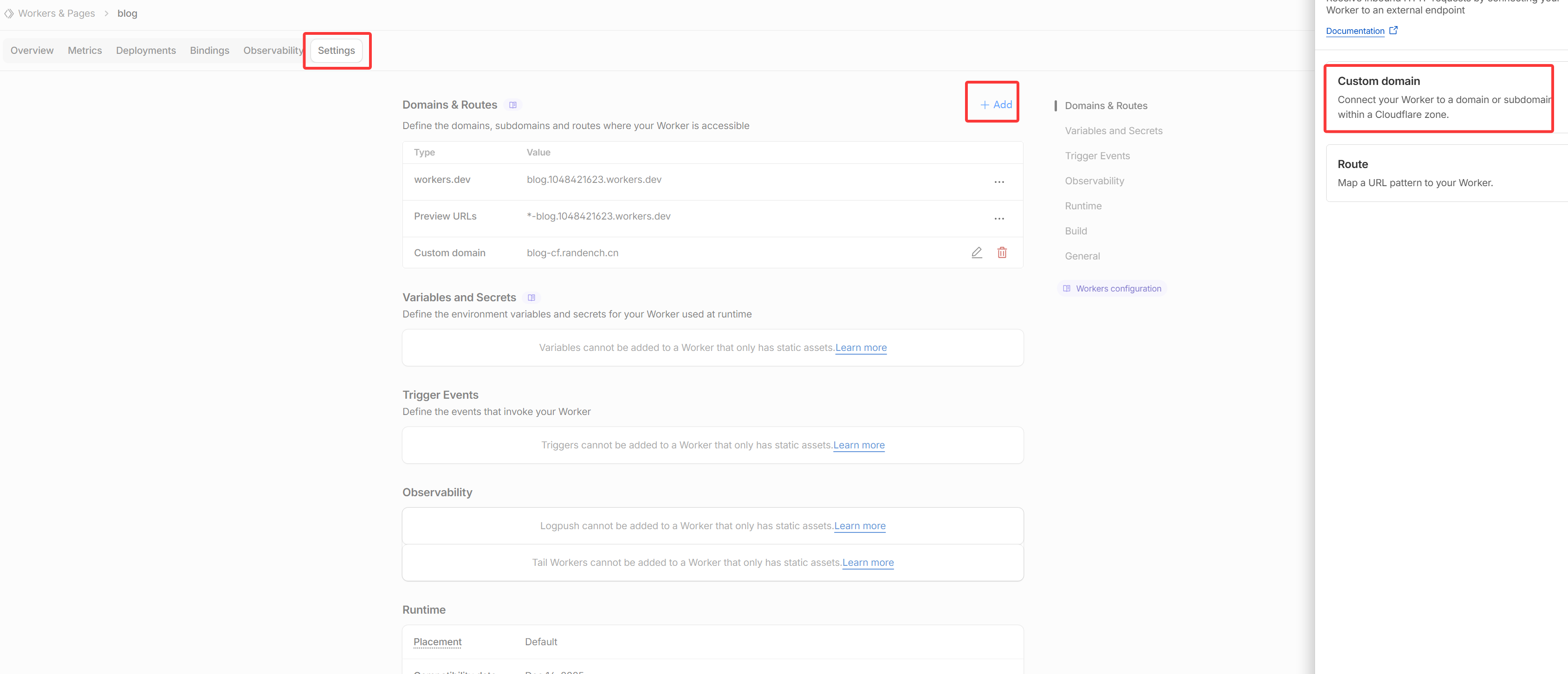
Task: Select the Custom domain option card
Action: click(x=1438, y=97)
